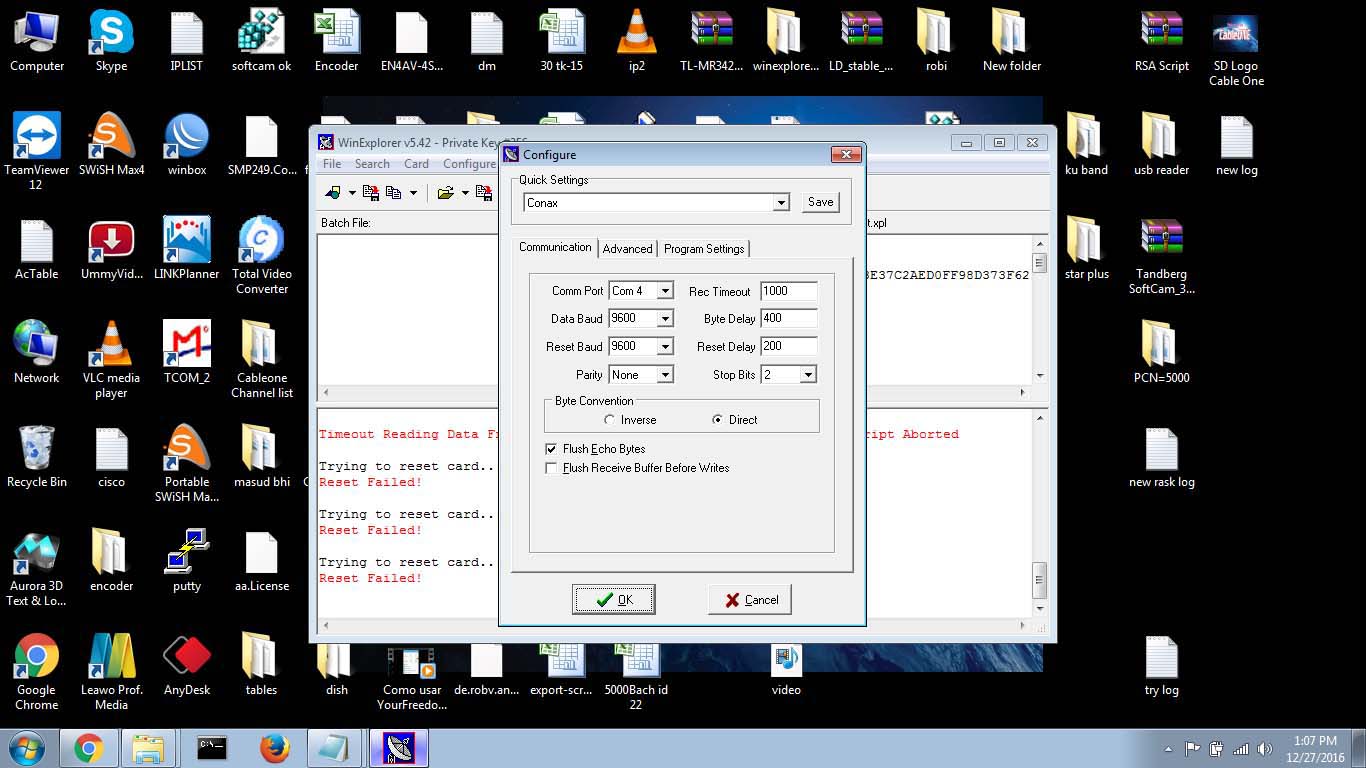1366x768 pixels.
Task: Click the folder open icon in WinExplorer toolbar
Action: pyautogui.click(x=445, y=192)
